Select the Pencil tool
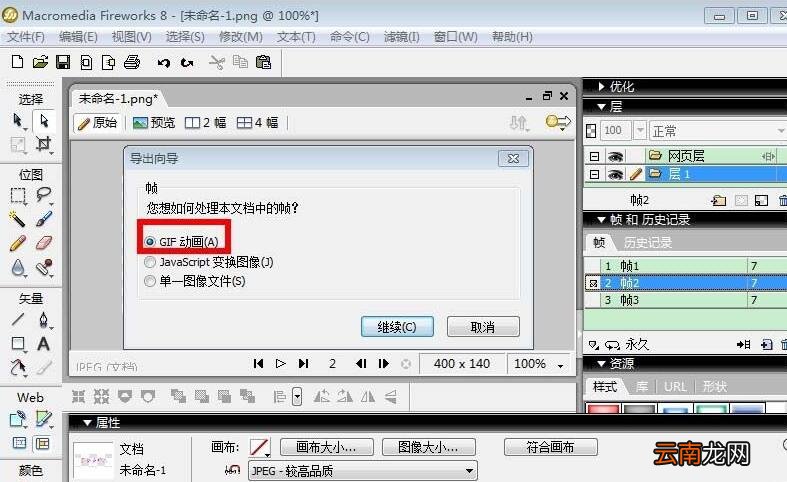This screenshot has height=482, width=787. [18, 244]
